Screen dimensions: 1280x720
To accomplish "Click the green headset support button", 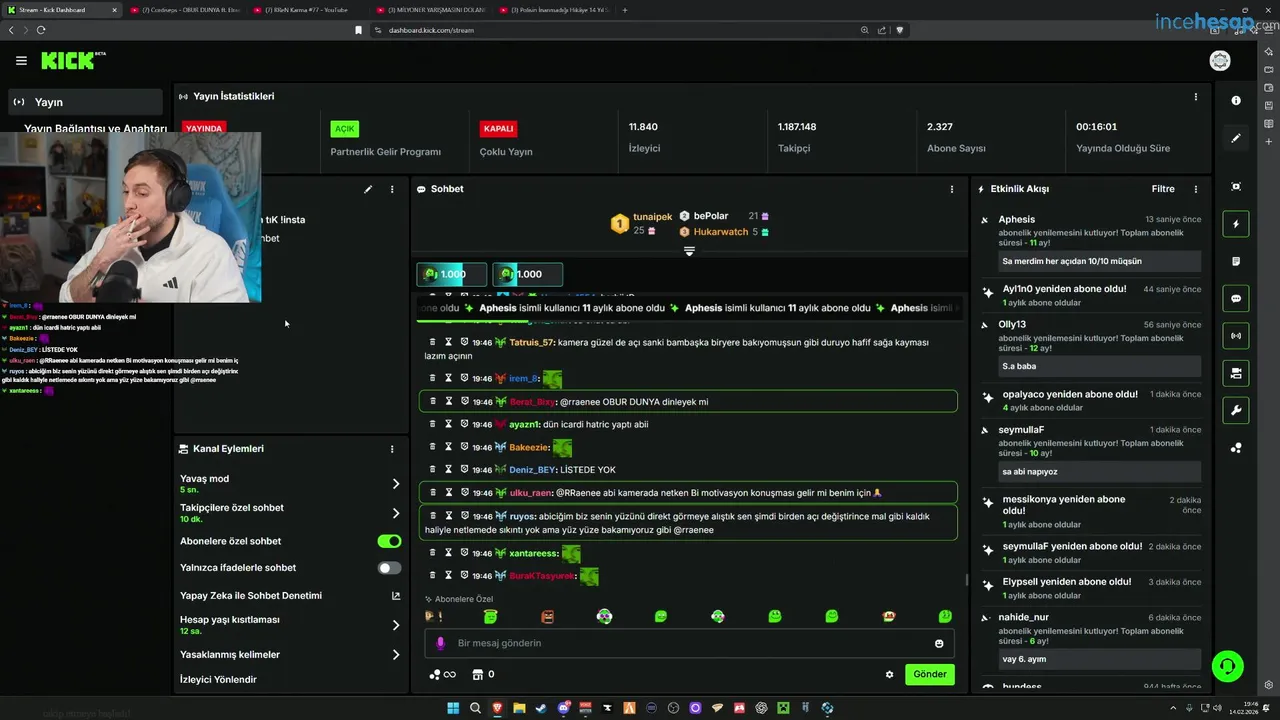I will click(1227, 665).
